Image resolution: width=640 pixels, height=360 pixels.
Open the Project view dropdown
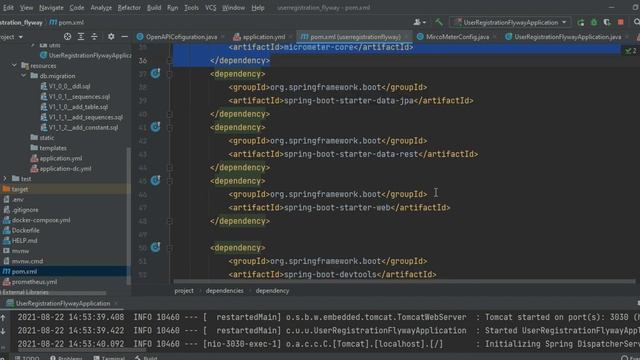[11, 37]
